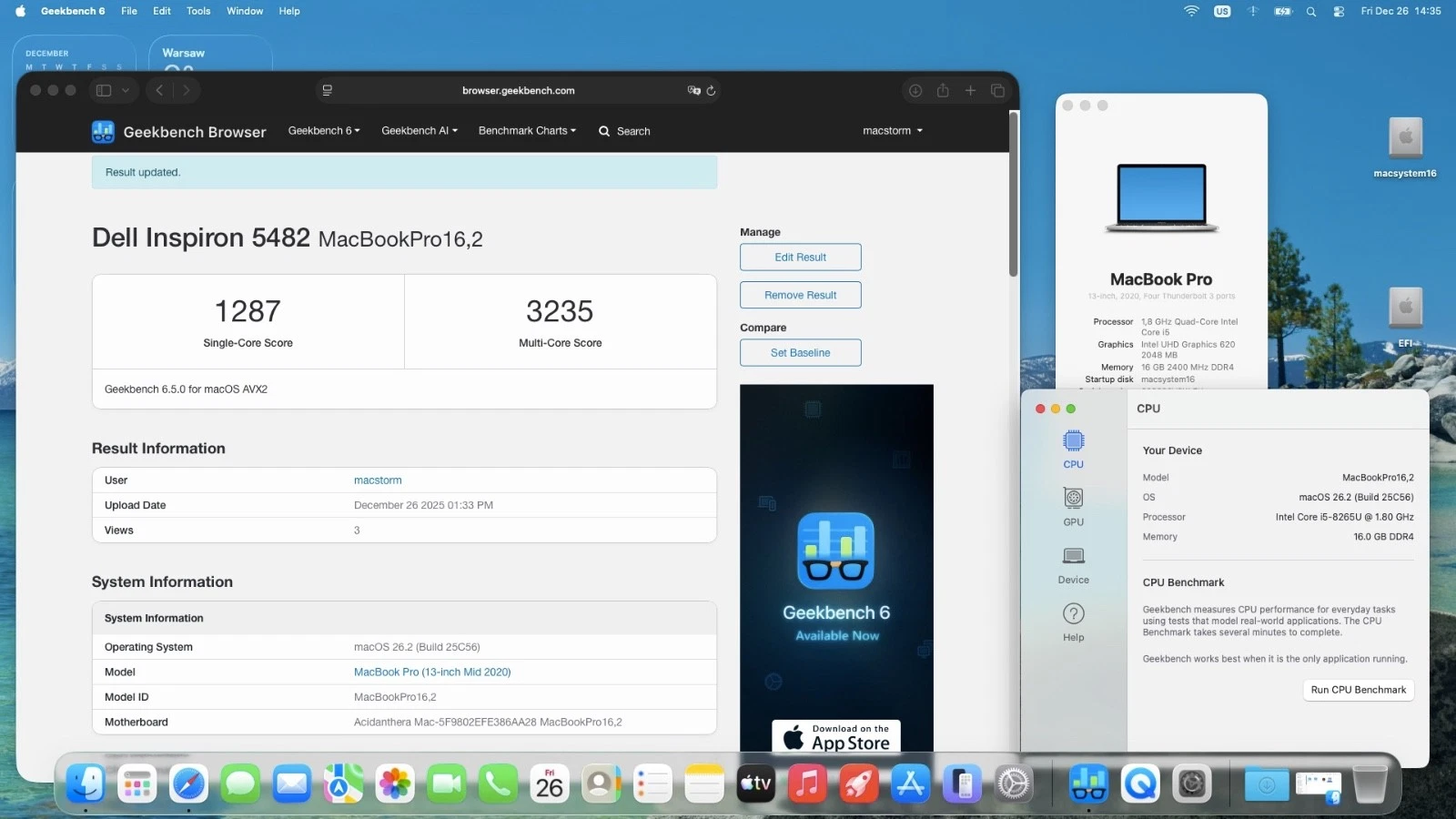The width and height of the screenshot is (1456, 819).
Task: Open Launchpad from the Dock
Action: (x=137, y=784)
